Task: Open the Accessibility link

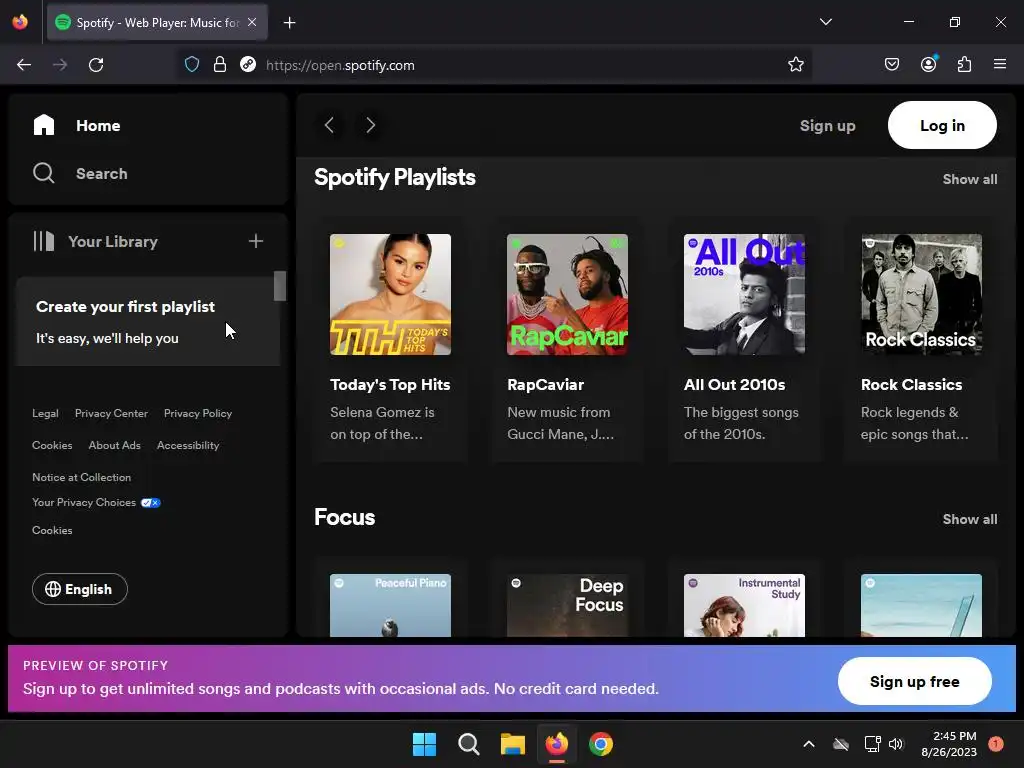Action: click(x=188, y=445)
